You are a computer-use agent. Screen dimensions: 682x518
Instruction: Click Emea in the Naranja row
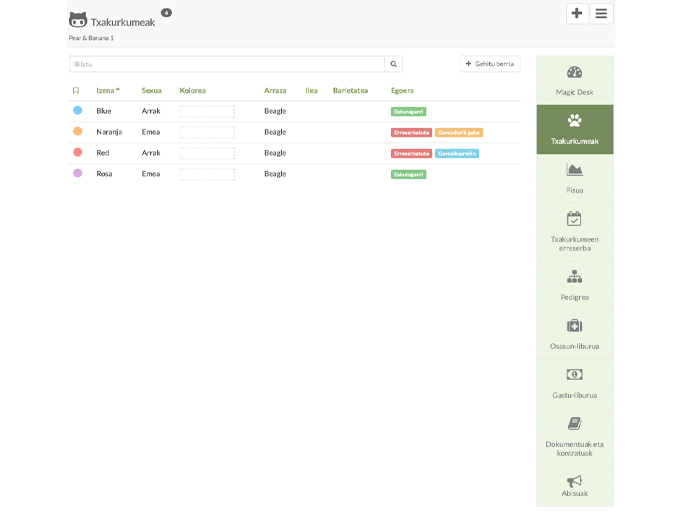click(151, 132)
